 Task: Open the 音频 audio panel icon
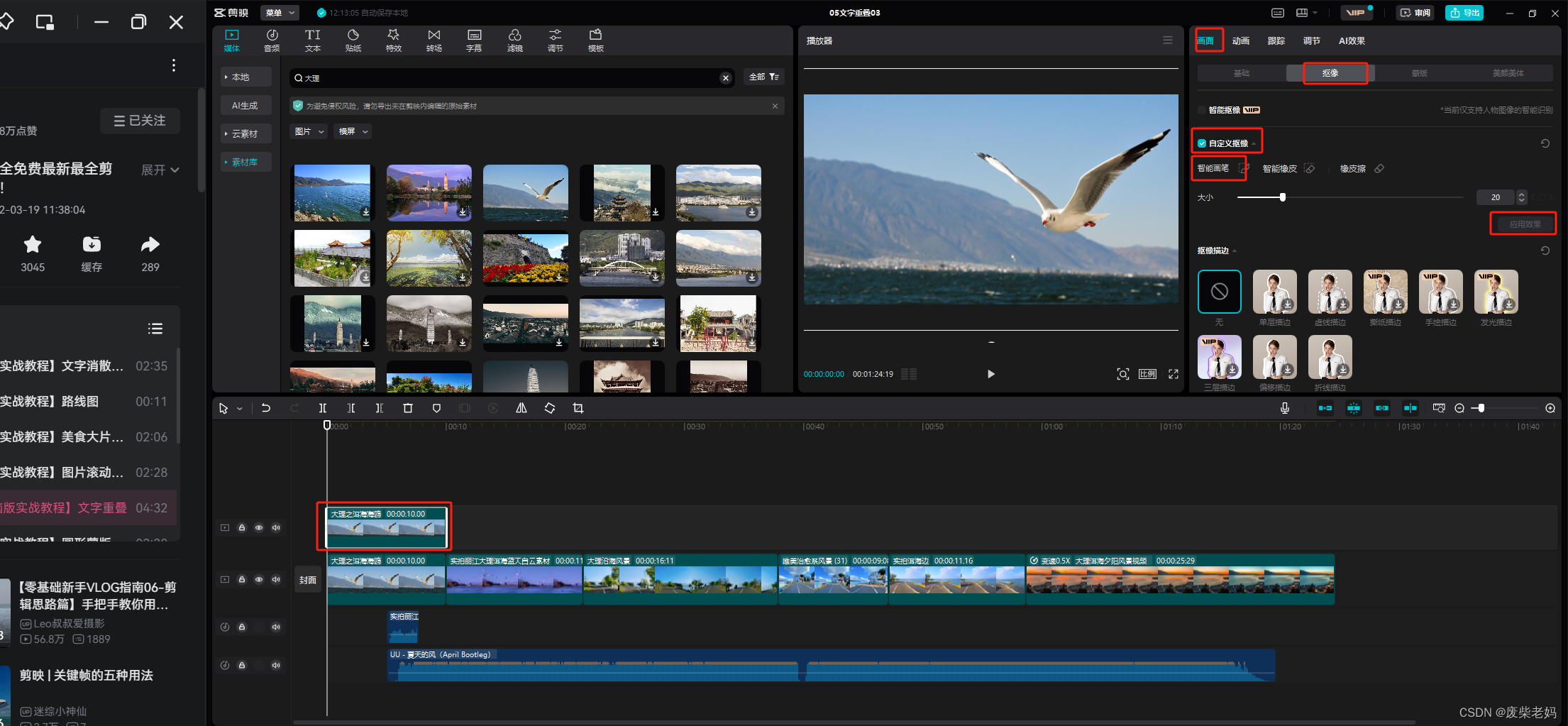pyautogui.click(x=272, y=40)
